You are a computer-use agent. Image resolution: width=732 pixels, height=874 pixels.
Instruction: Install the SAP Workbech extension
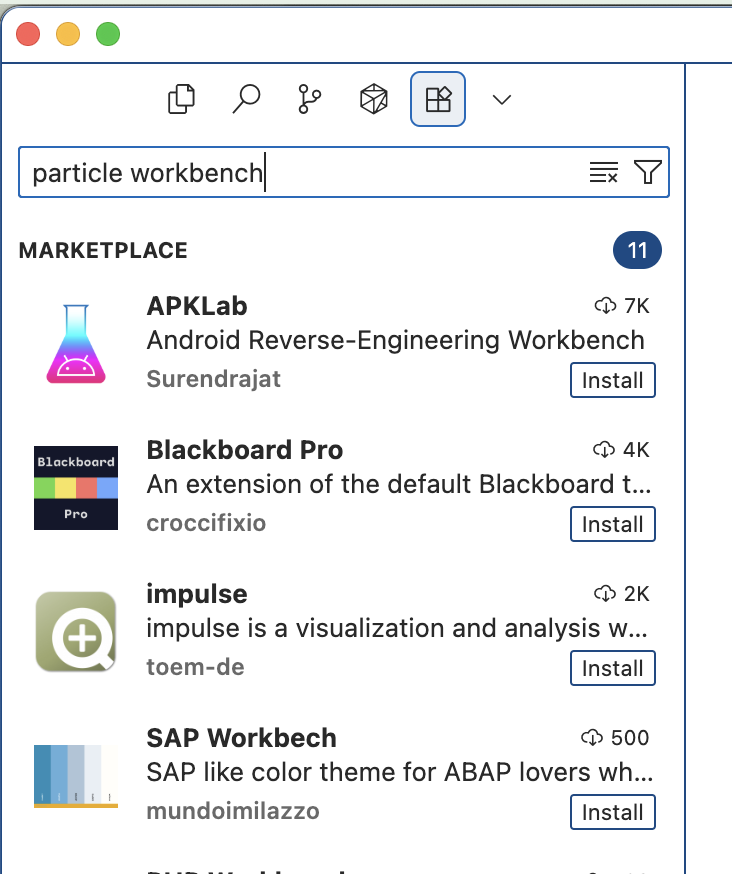[612, 813]
